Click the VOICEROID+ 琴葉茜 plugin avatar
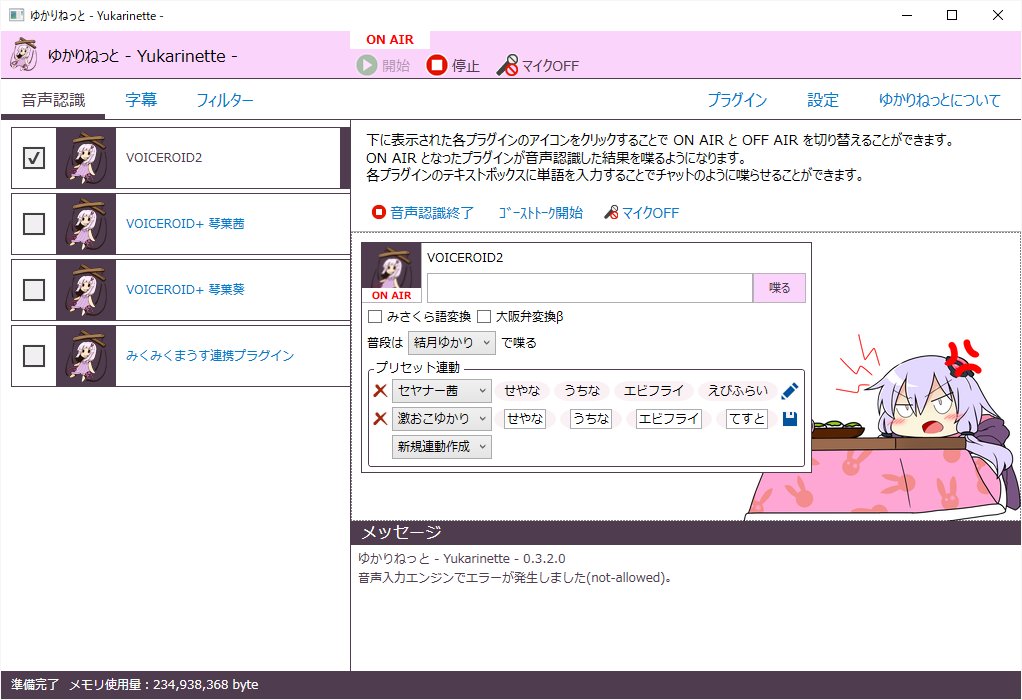 [86, 224]
